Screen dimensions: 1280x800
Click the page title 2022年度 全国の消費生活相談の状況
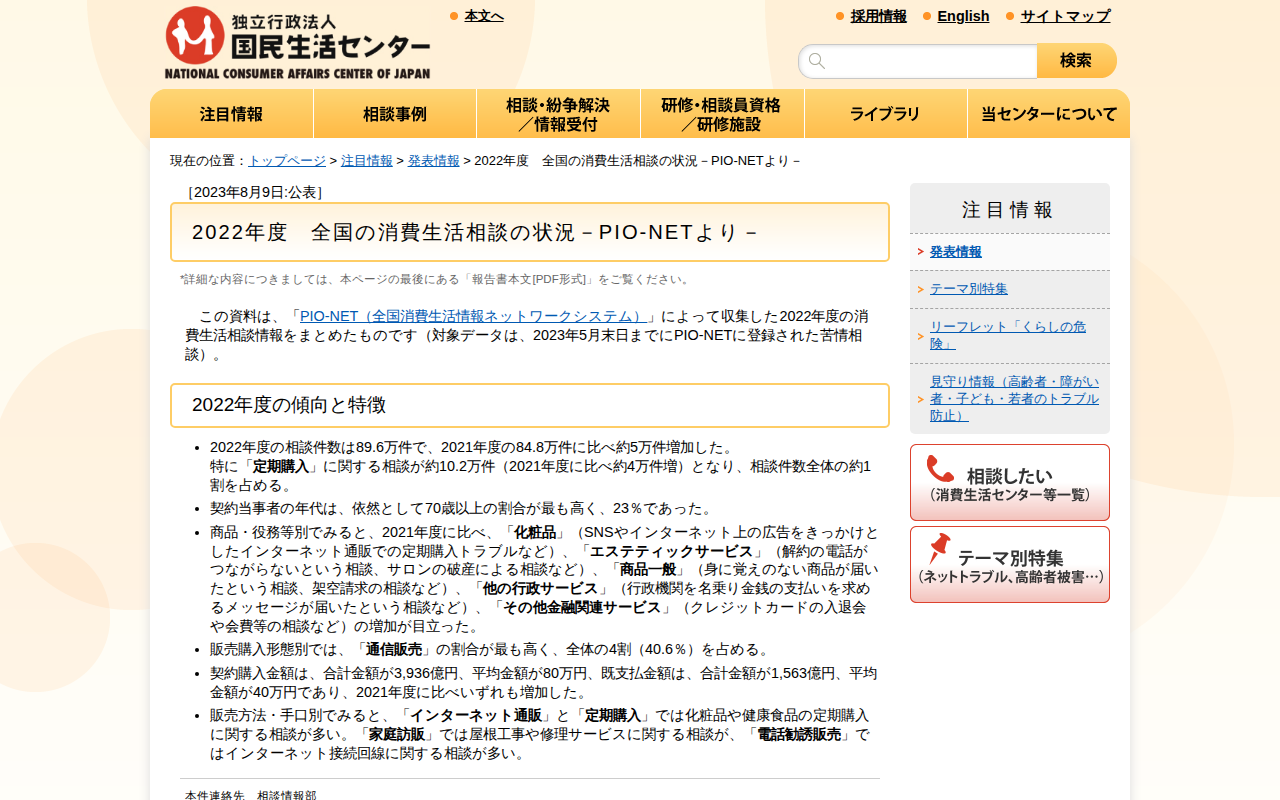coord(530,232)
